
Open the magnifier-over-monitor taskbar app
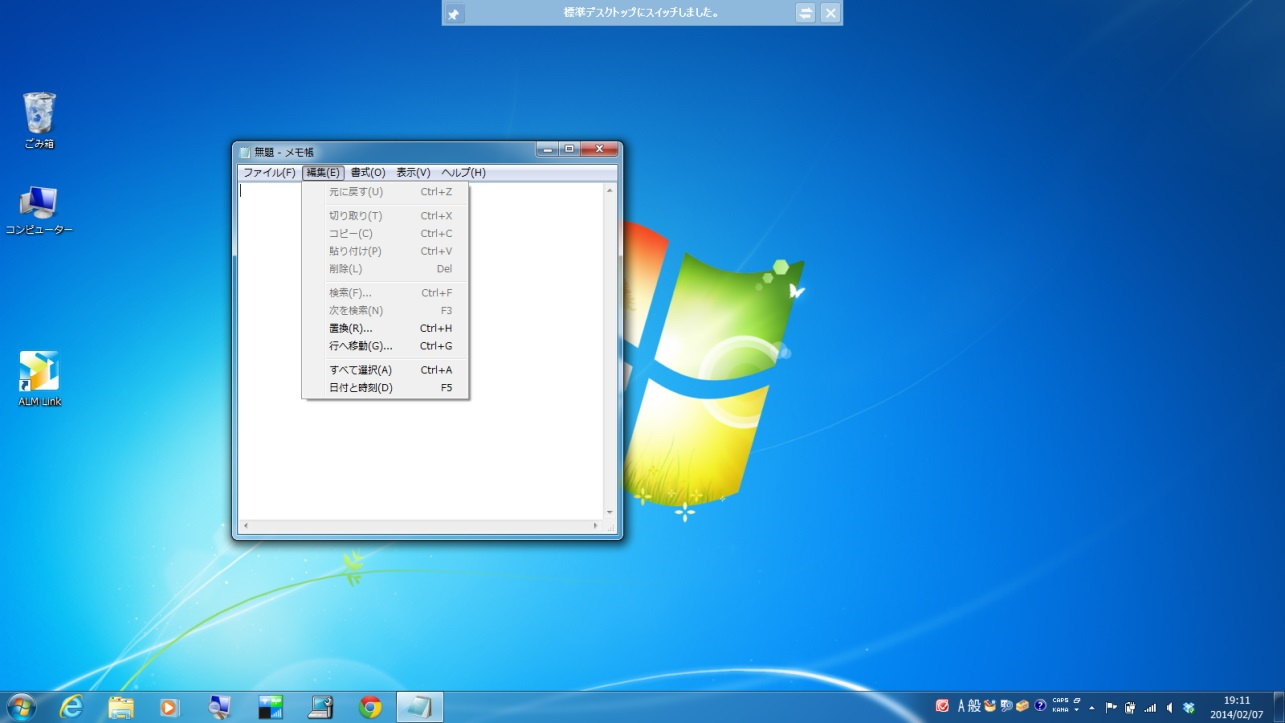pos(220,707)
